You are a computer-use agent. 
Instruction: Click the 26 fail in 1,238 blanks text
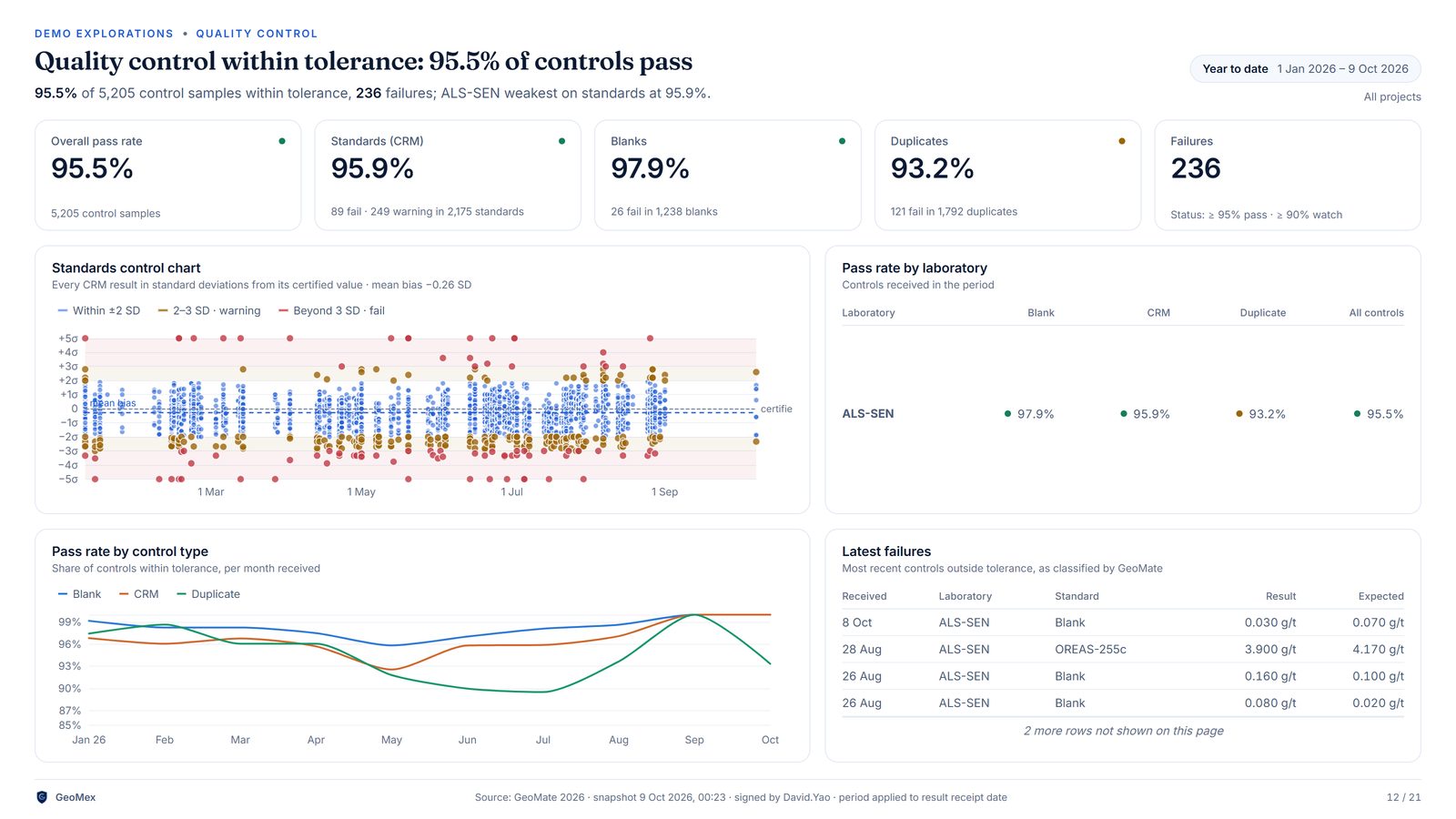click(663, 212)
